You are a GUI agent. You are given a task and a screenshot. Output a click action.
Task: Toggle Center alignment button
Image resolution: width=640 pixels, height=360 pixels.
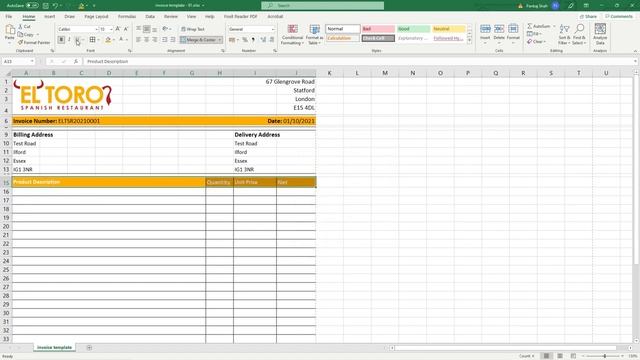click(x=147, y=40)
